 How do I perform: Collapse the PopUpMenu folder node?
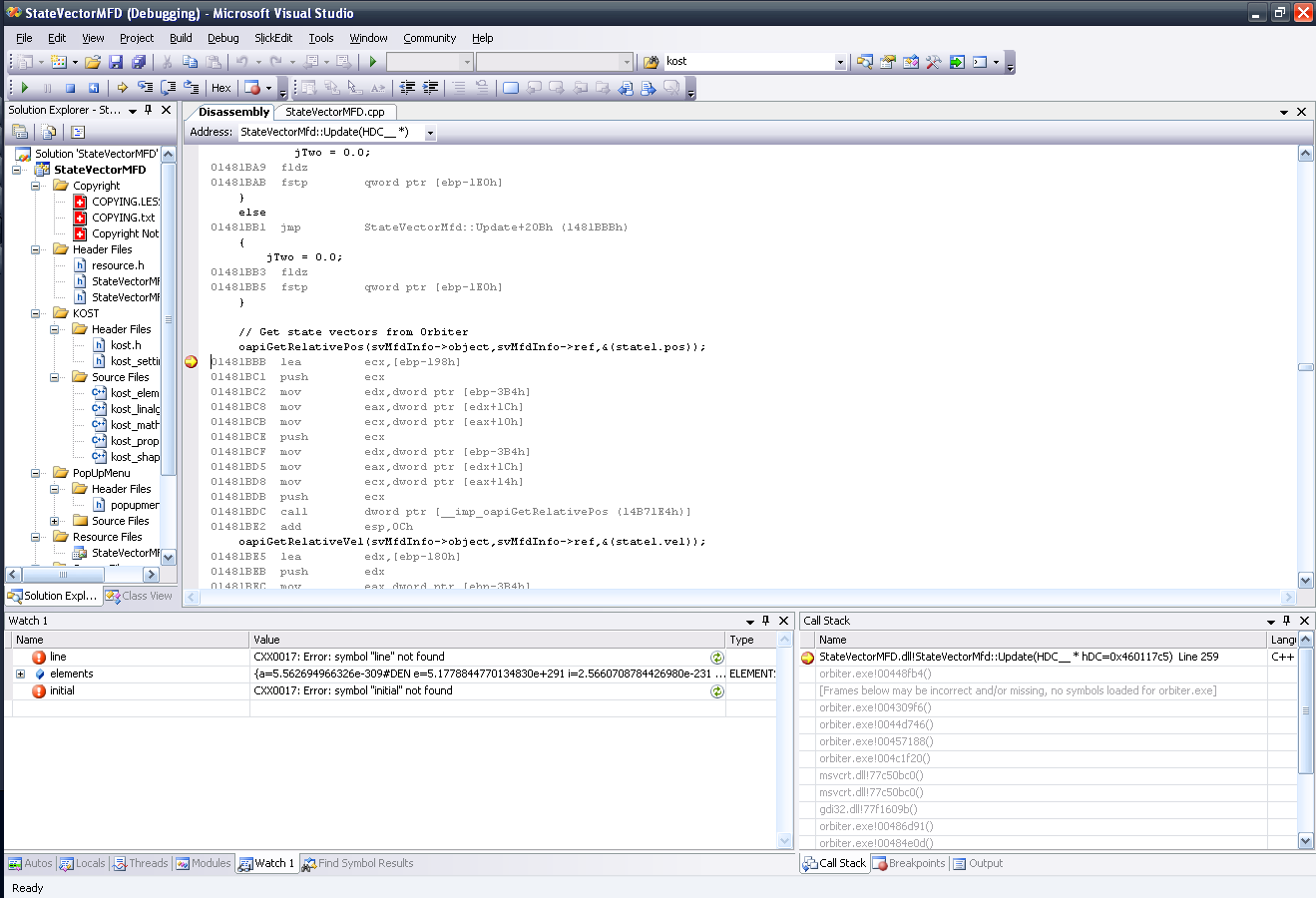36,473
